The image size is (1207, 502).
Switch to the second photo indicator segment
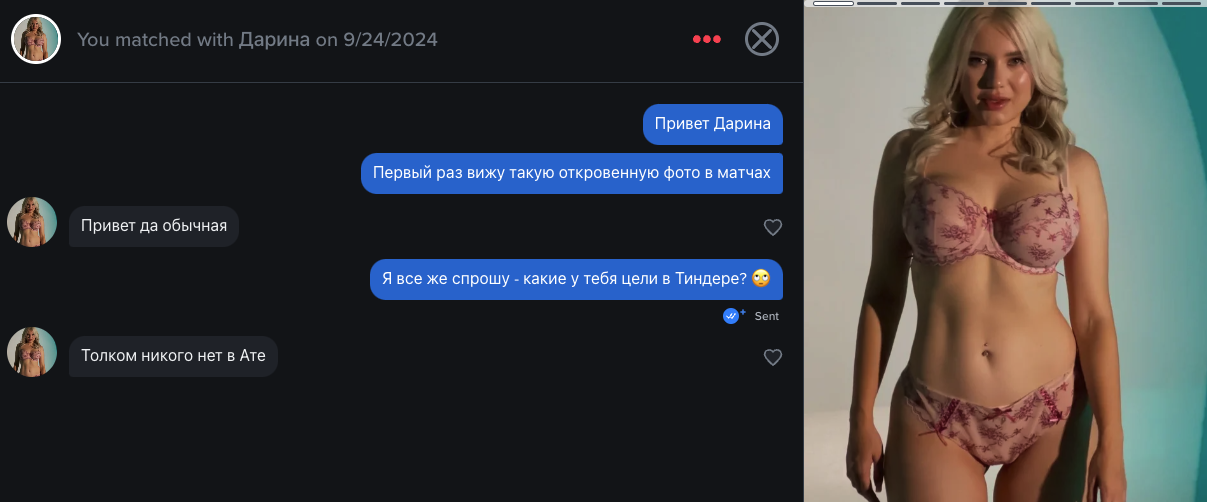tap(877, 3)
